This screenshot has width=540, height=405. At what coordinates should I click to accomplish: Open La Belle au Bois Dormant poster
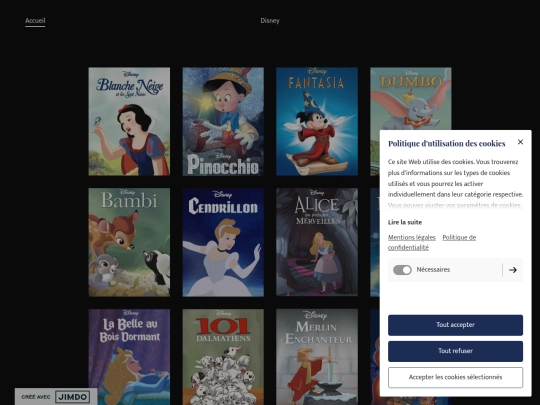coord(129,357)
